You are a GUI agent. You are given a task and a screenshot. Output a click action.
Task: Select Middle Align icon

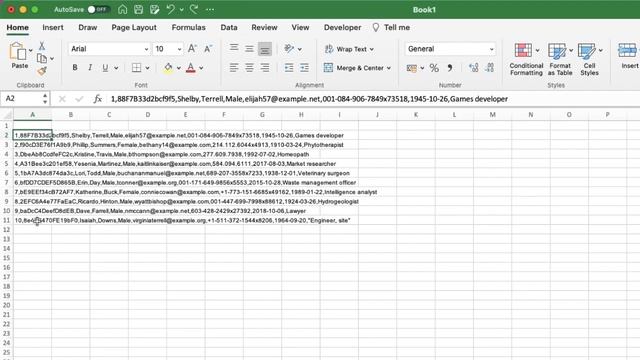pyautogui.click(x=249, y=49)
